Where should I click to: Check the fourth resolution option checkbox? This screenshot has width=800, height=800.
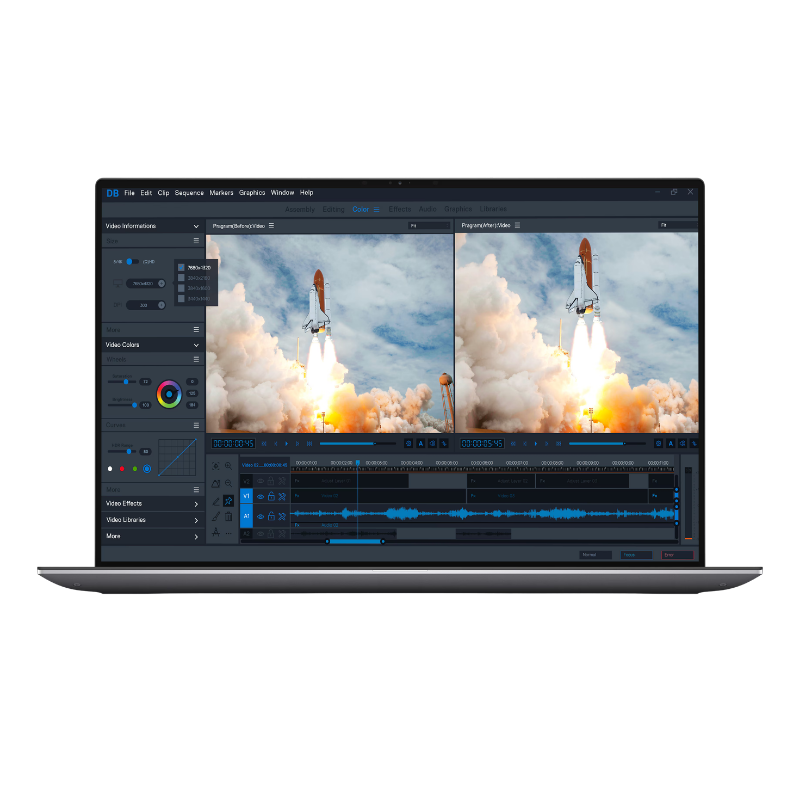coord(181,298)
